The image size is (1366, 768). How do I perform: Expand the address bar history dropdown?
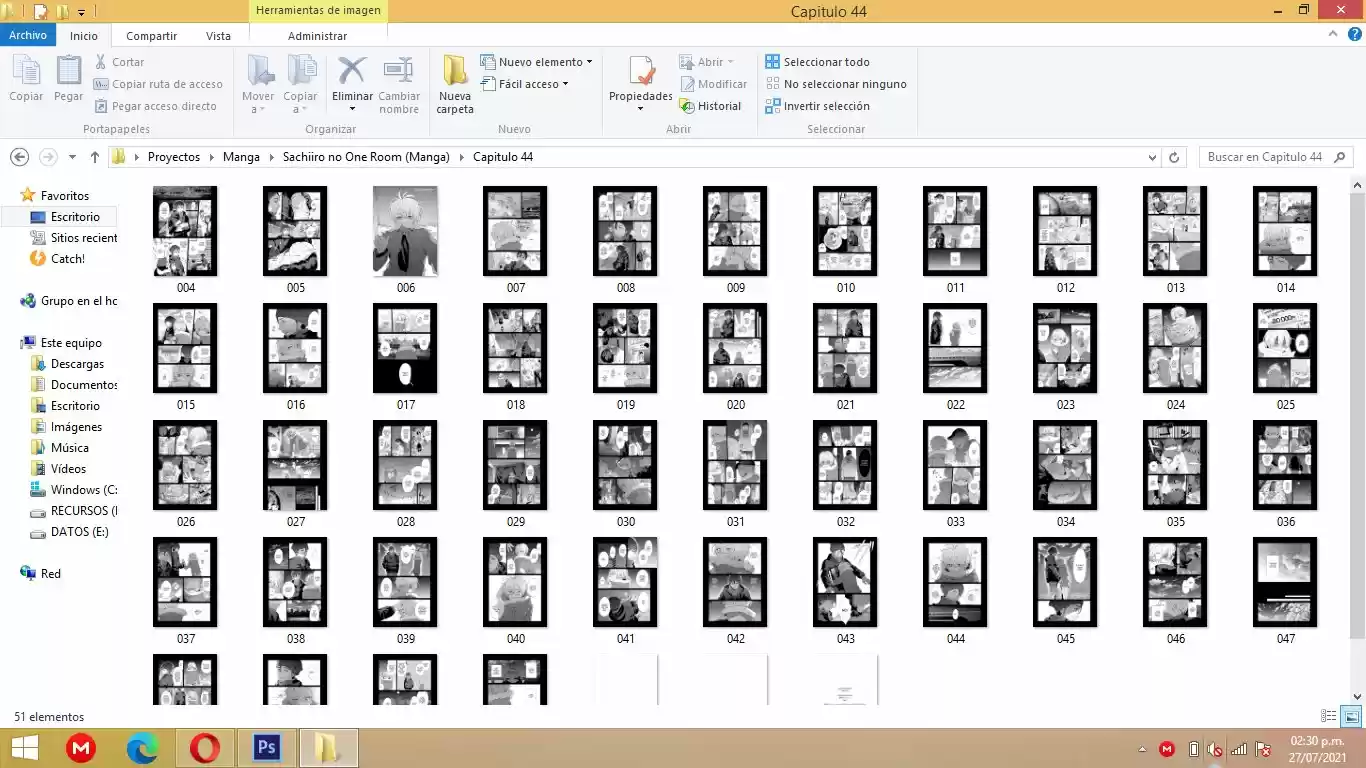pos(1152,157)
